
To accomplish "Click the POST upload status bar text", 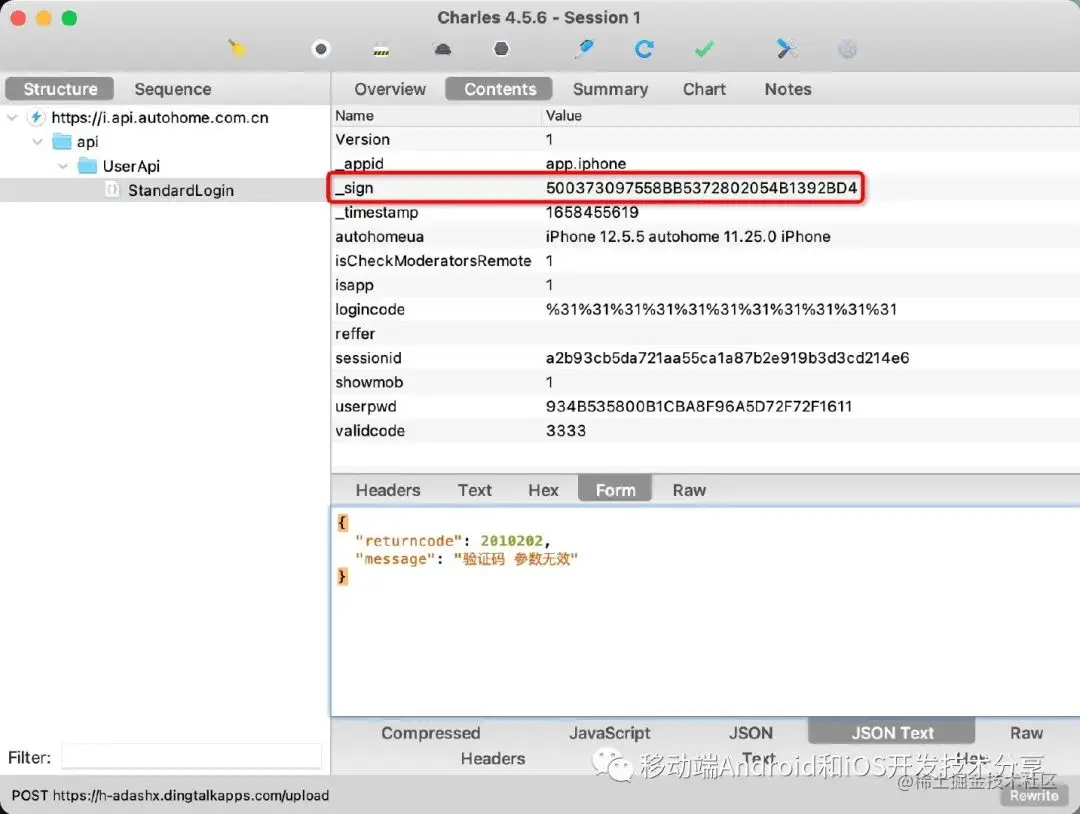I will (x=170, y=795).
